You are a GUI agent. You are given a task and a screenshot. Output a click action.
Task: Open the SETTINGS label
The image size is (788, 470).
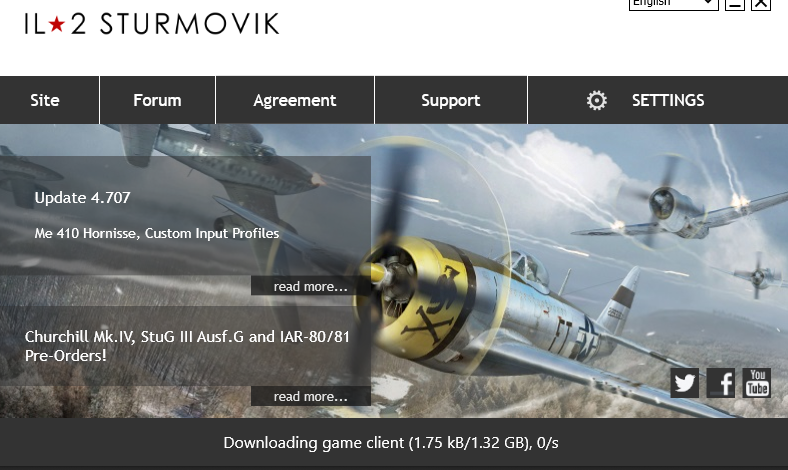[668, 101]
